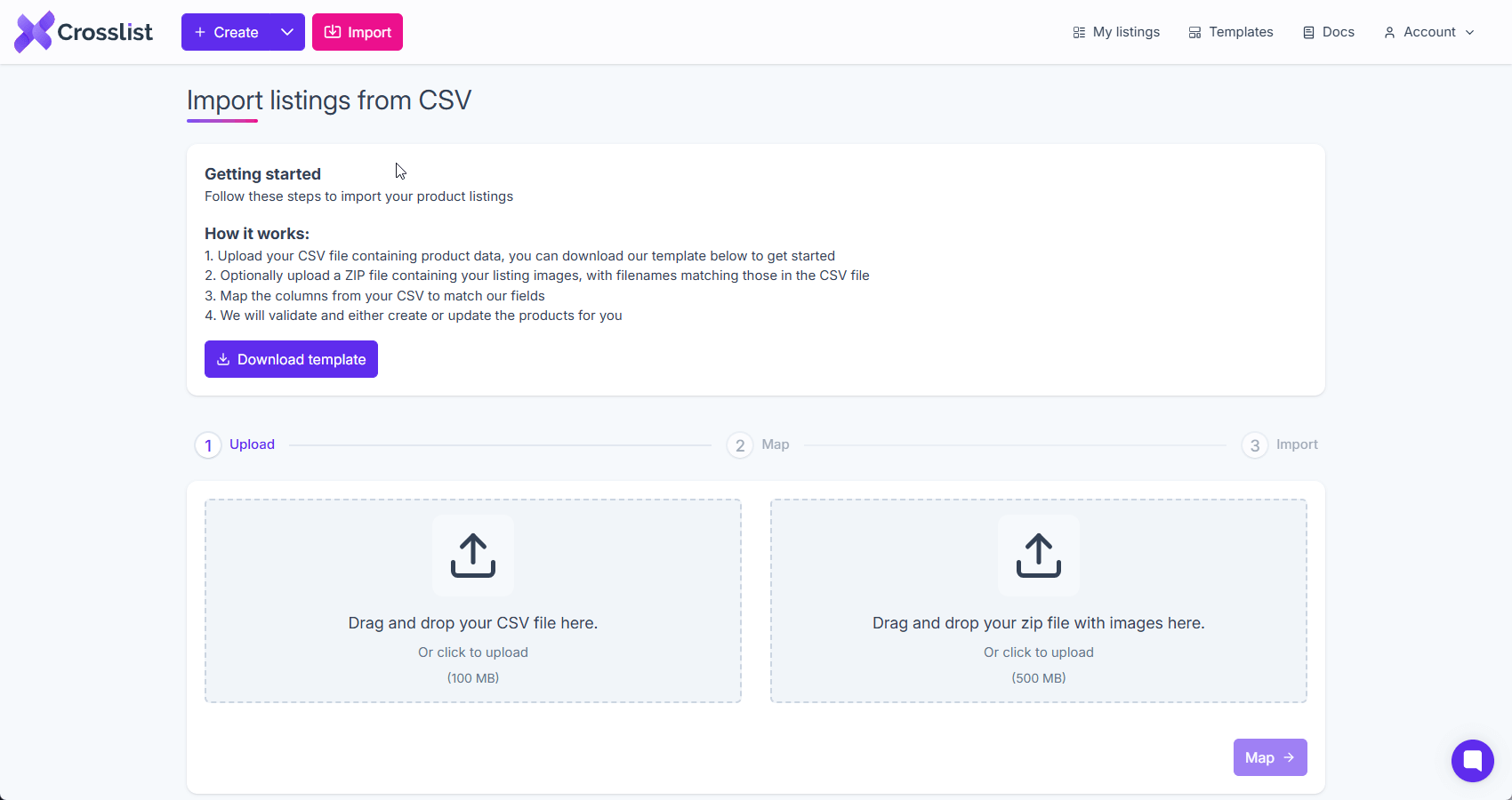Click the Crosslist logo

(83, 31)
